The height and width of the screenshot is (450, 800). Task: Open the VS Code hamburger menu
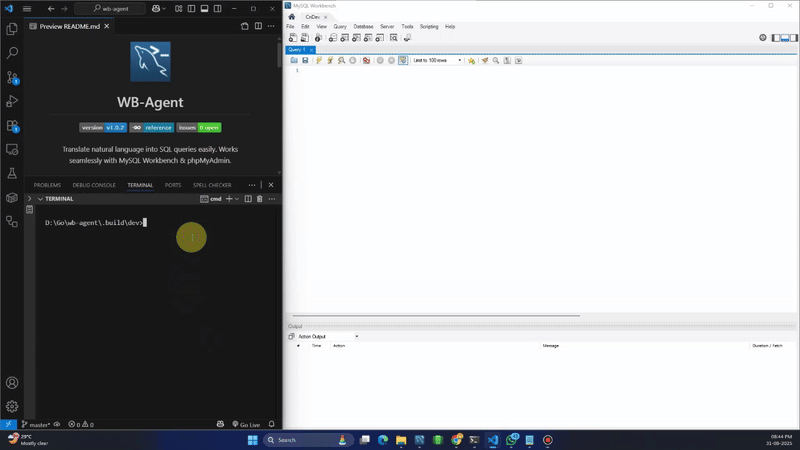click(x=27, y=9)
